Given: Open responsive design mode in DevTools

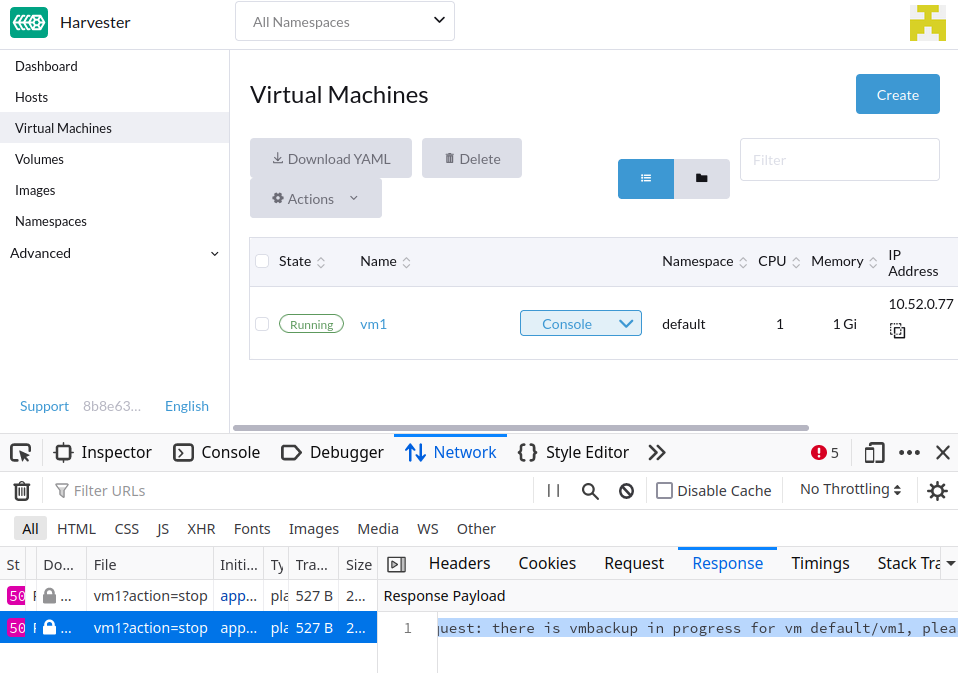Looking at the screenshot, I should click(873, 452).
